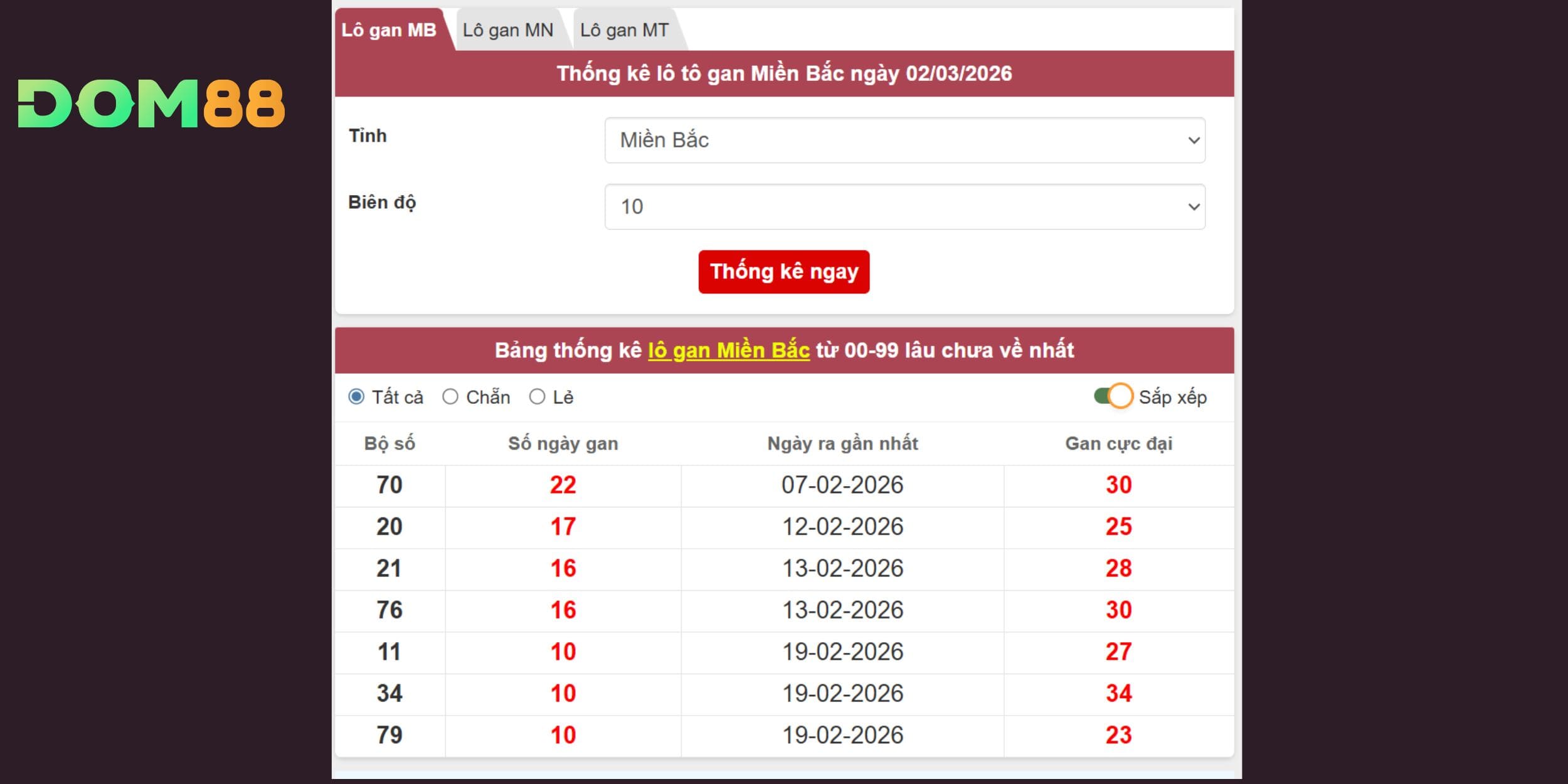1568x784 pixels.
Task: Click the DOM88 logo
Action: pos(151,104)
